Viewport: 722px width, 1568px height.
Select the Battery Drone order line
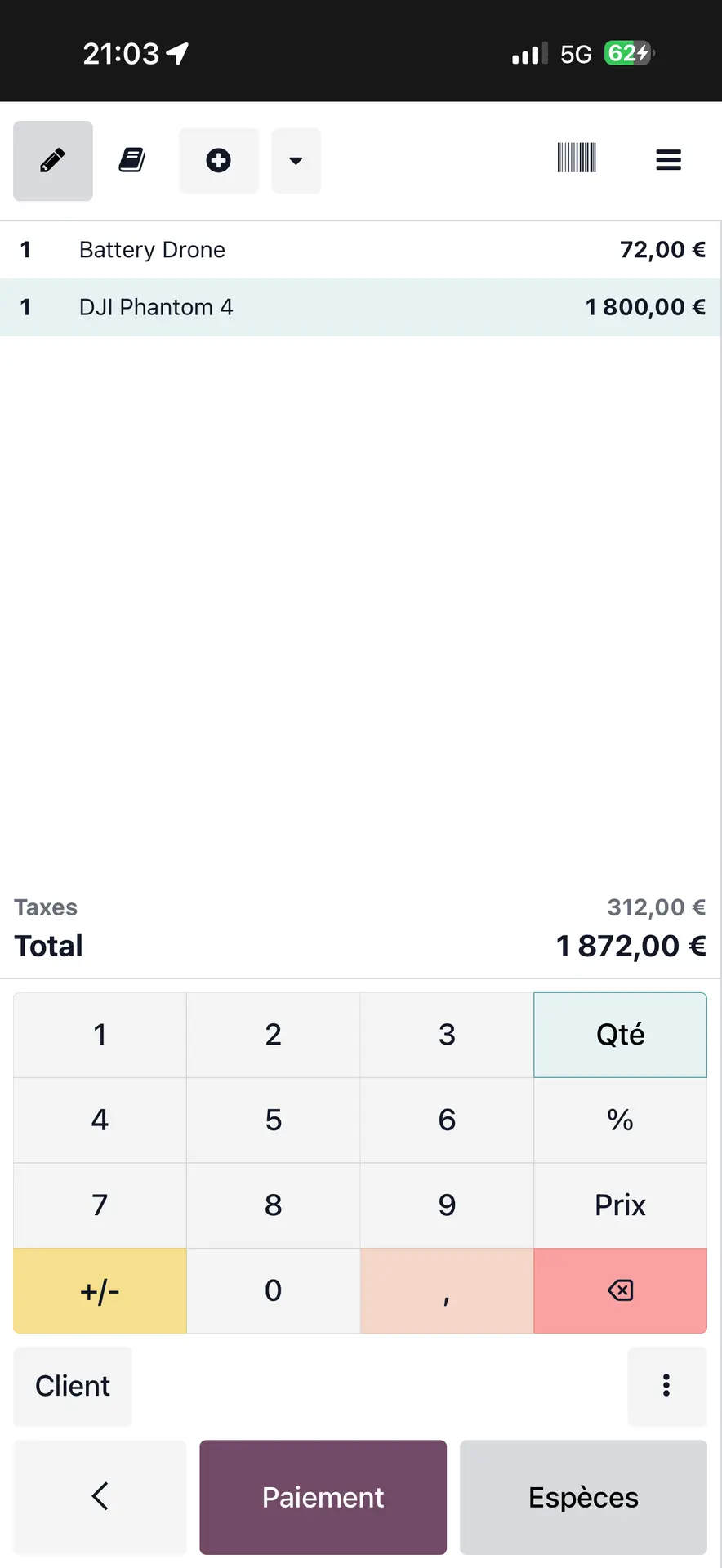[x=359, y=250]
